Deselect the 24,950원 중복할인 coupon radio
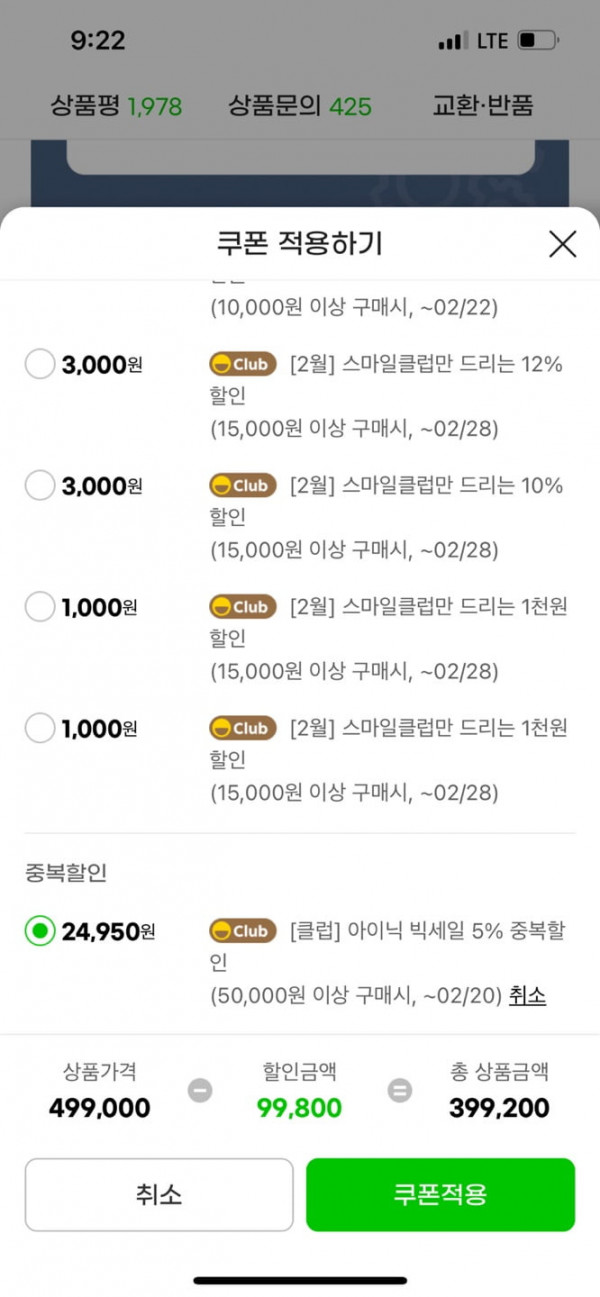Viewport: 600px width, 1297px height. 40,931
